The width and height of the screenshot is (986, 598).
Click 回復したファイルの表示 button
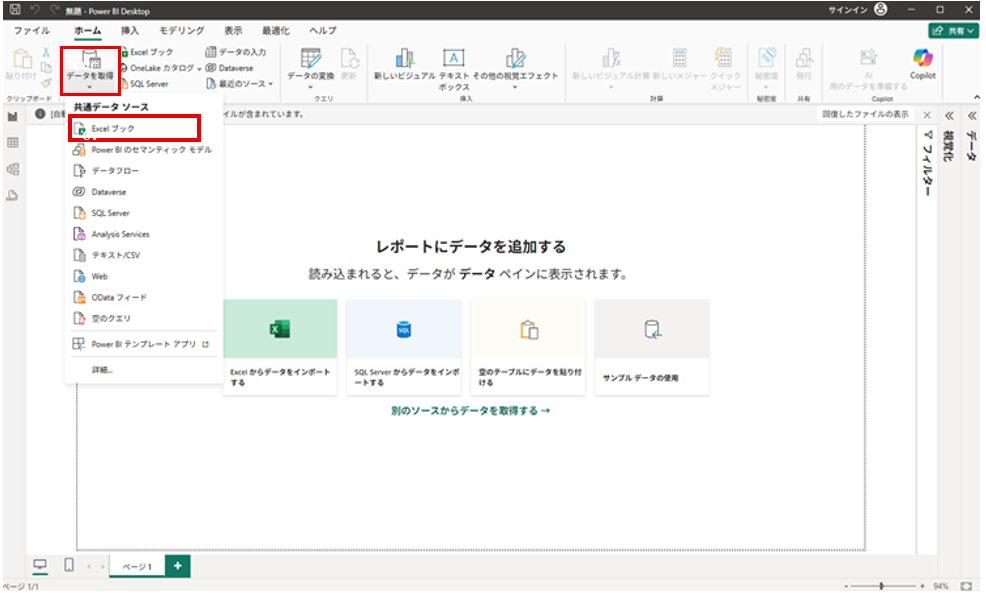865,114
